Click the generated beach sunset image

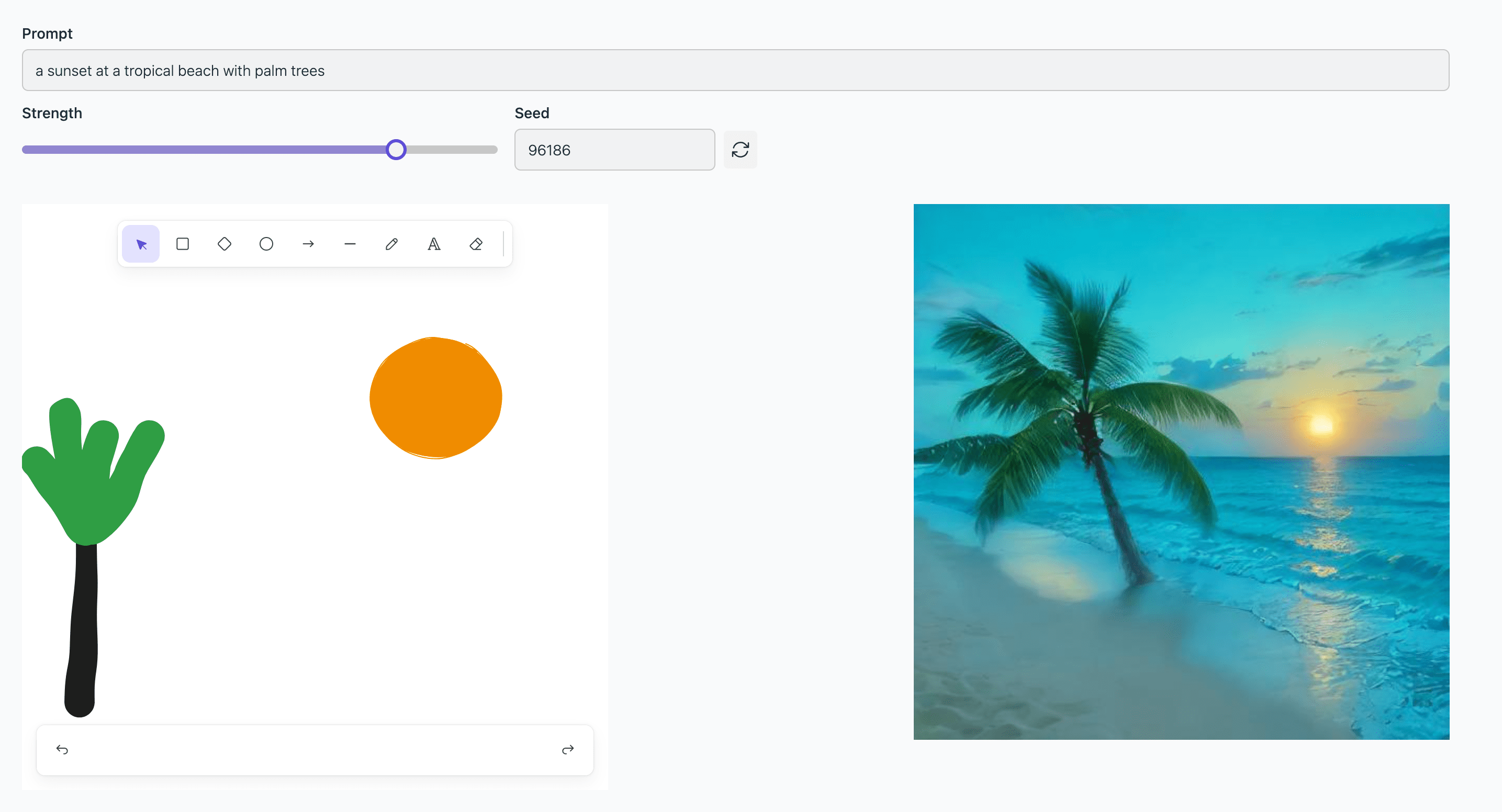[x=1181, y=471]
